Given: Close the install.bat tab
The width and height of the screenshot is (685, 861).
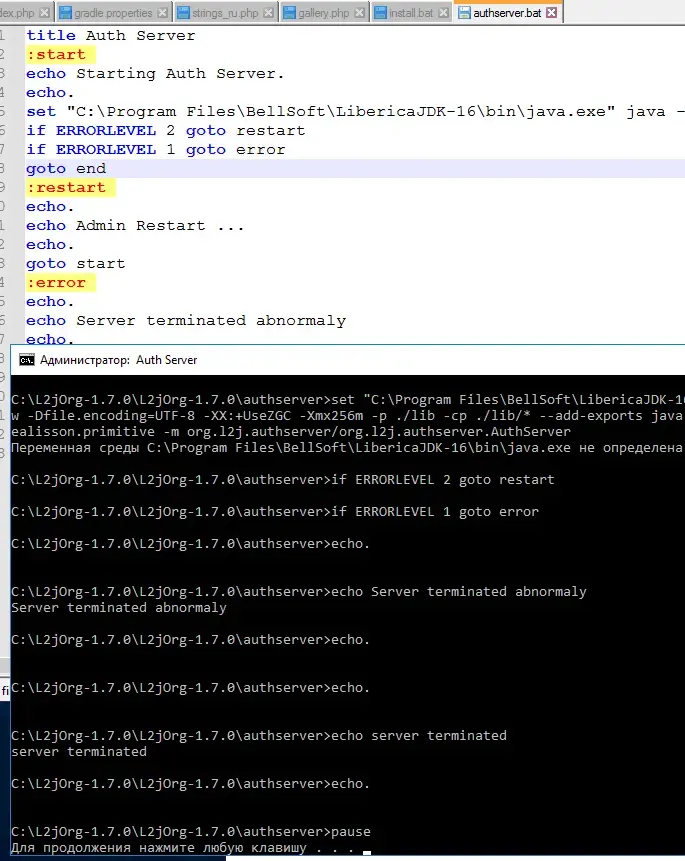Looking at the screenshot, I should (443, 13).
